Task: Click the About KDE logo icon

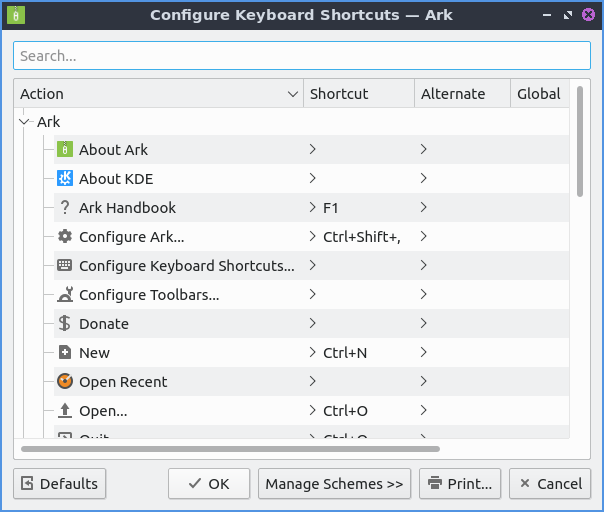Action: tap(65, 179)
